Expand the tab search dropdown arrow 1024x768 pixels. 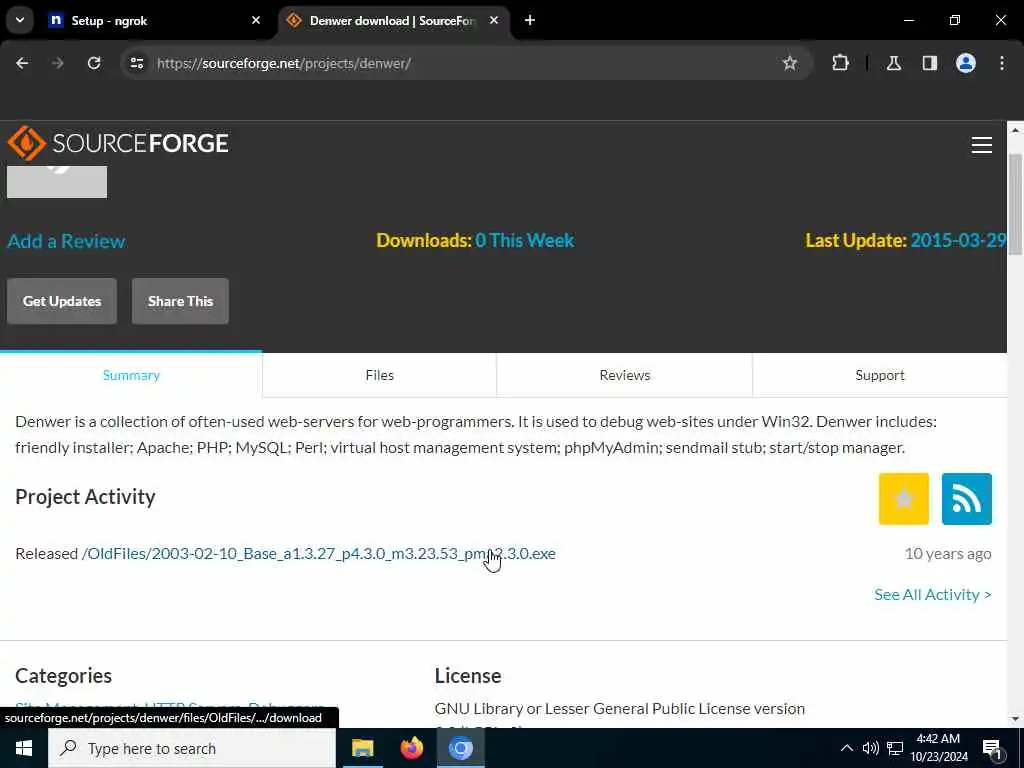point(20,20)
